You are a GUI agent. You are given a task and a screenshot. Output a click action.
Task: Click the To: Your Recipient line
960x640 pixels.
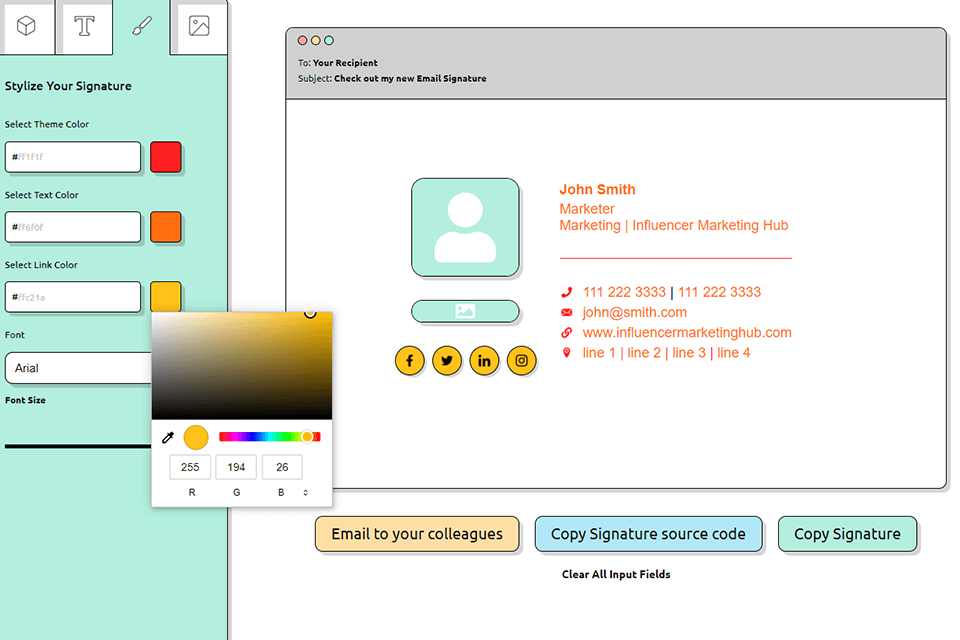tap(338, 62)
